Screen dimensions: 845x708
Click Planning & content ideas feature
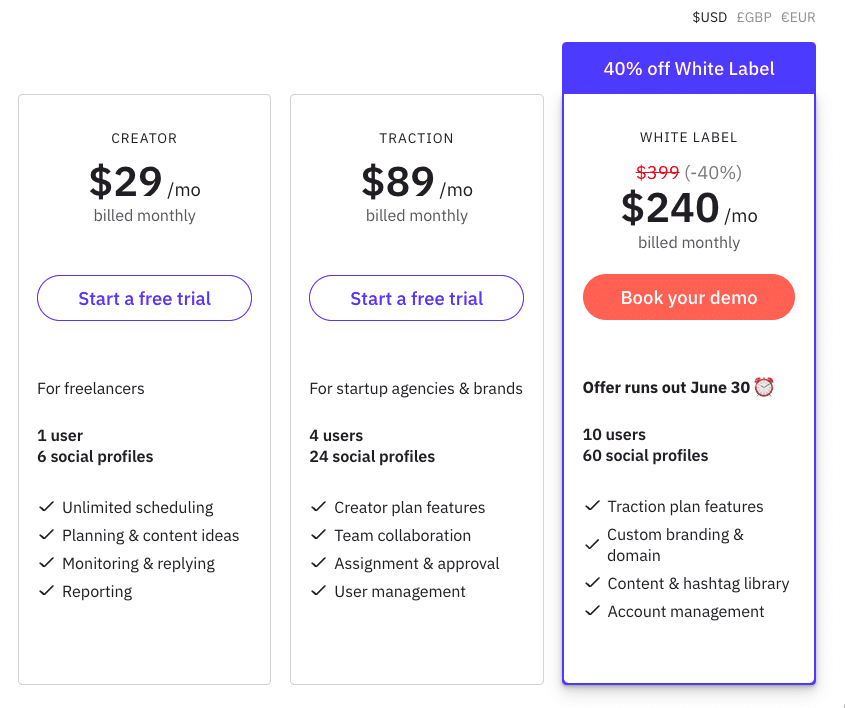[150, 535]
